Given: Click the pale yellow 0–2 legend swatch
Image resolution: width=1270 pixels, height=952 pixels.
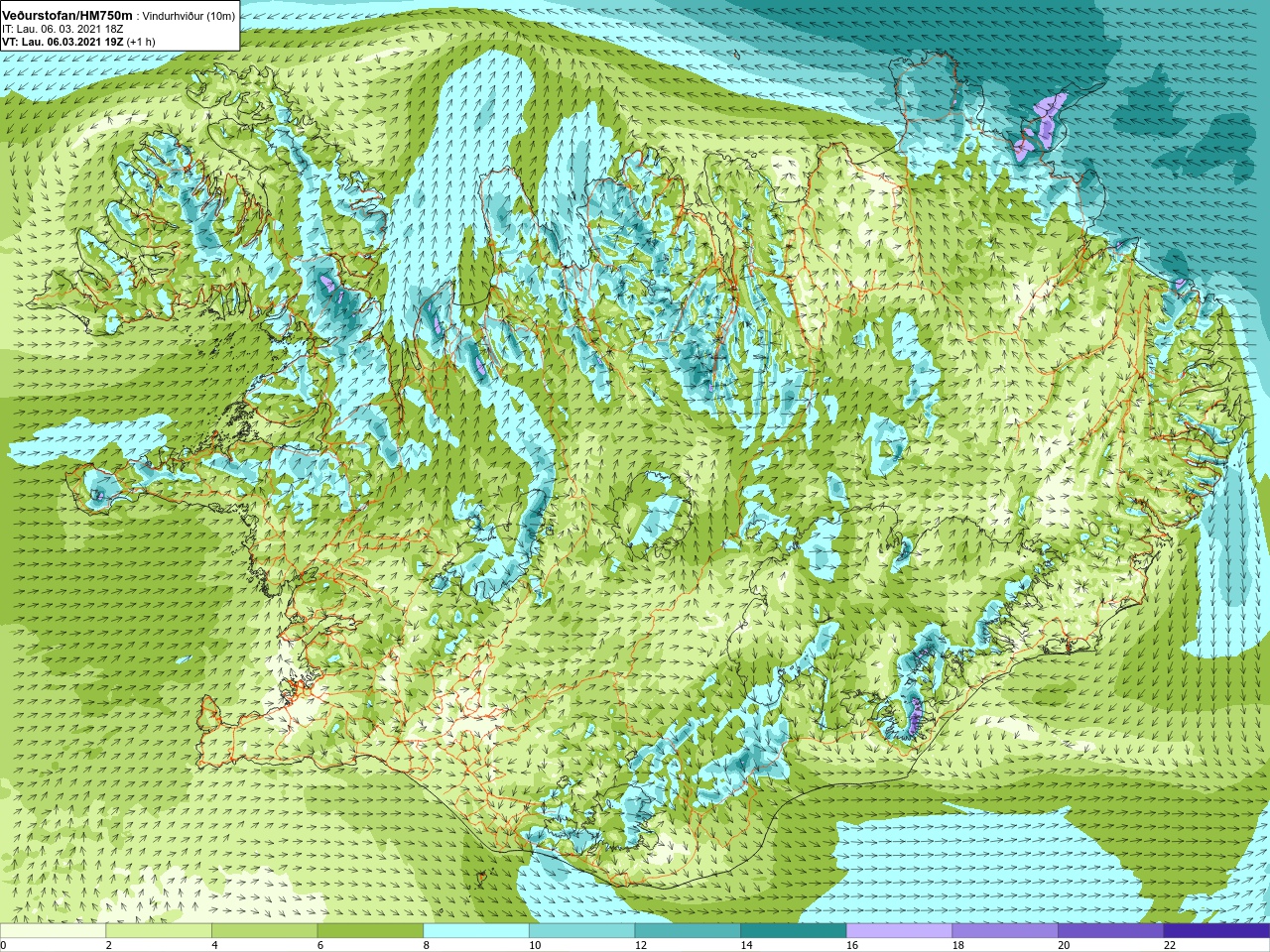Looking at the screenshot, I should pyautogui.click(x=53, y=931).
